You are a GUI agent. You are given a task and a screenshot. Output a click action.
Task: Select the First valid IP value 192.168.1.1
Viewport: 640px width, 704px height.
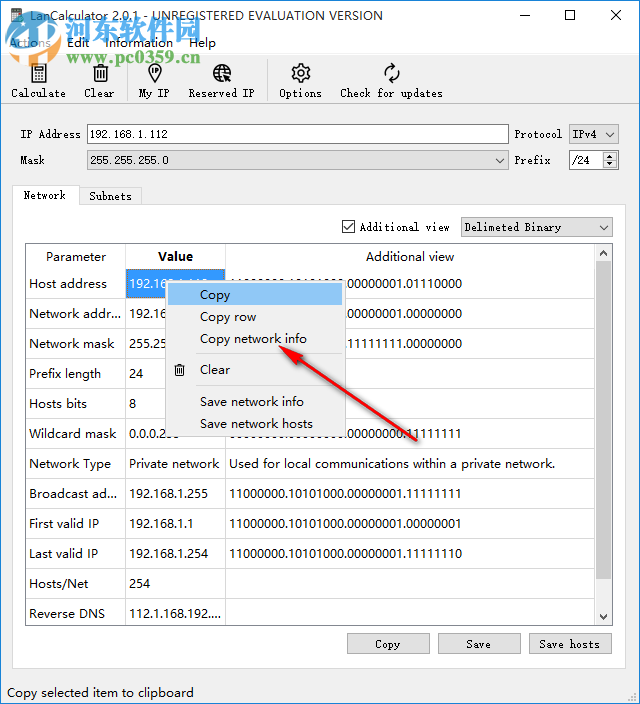click(x=175, y=524)
